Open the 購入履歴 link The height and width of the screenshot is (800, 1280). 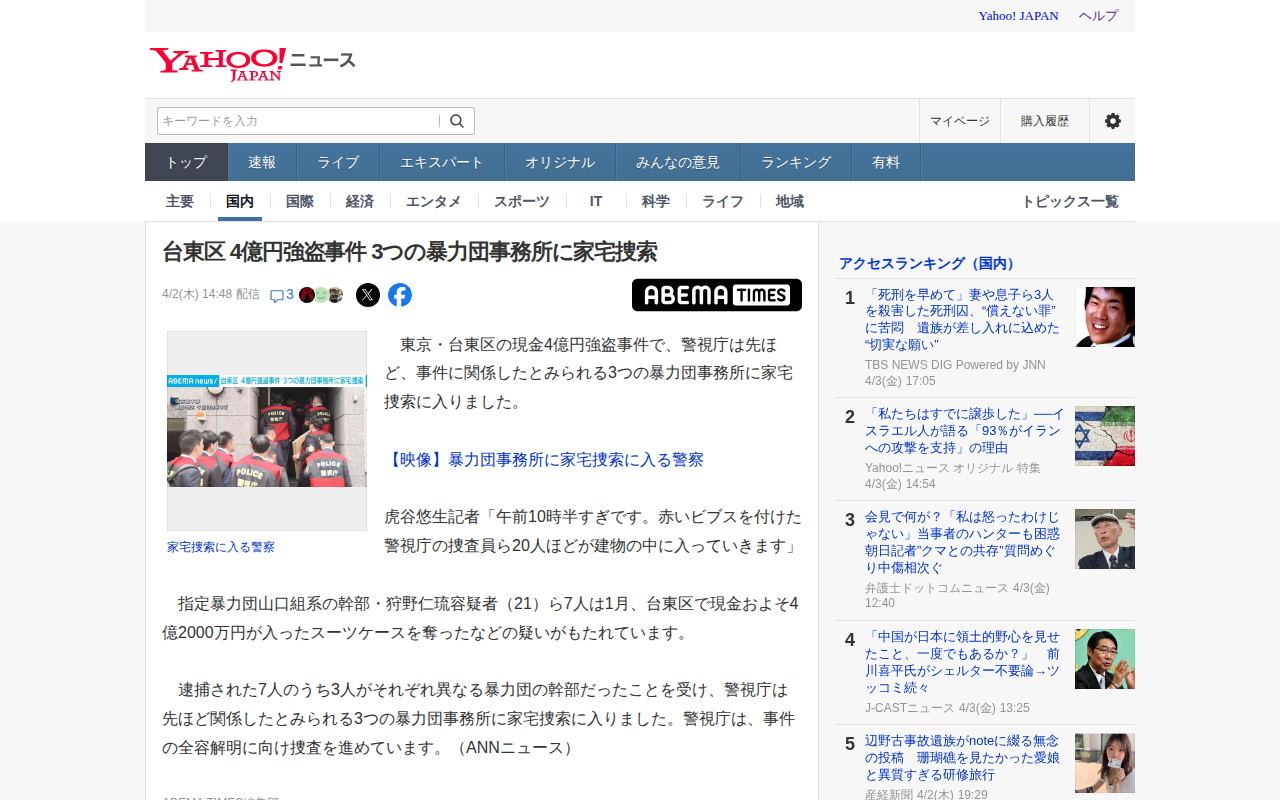(1045, 121)
